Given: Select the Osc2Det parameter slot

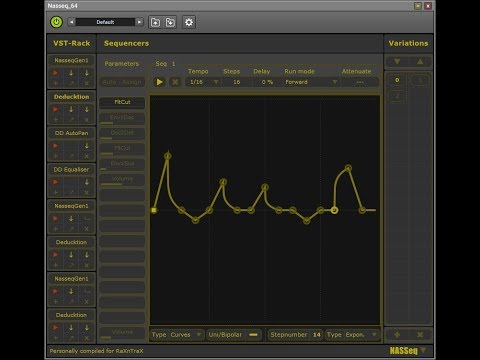Looking at the screenshot, I should click(x=122, y=133).
